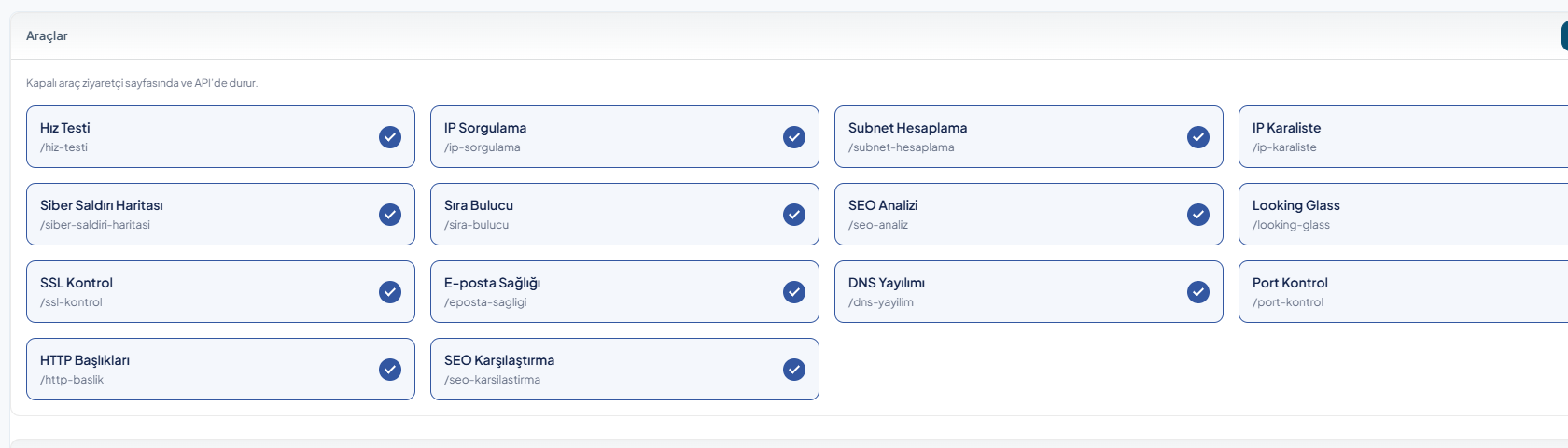Click the "Siber Saldırı Haritası" title
The image size is (1568, 448).
(x=102, y=205)
